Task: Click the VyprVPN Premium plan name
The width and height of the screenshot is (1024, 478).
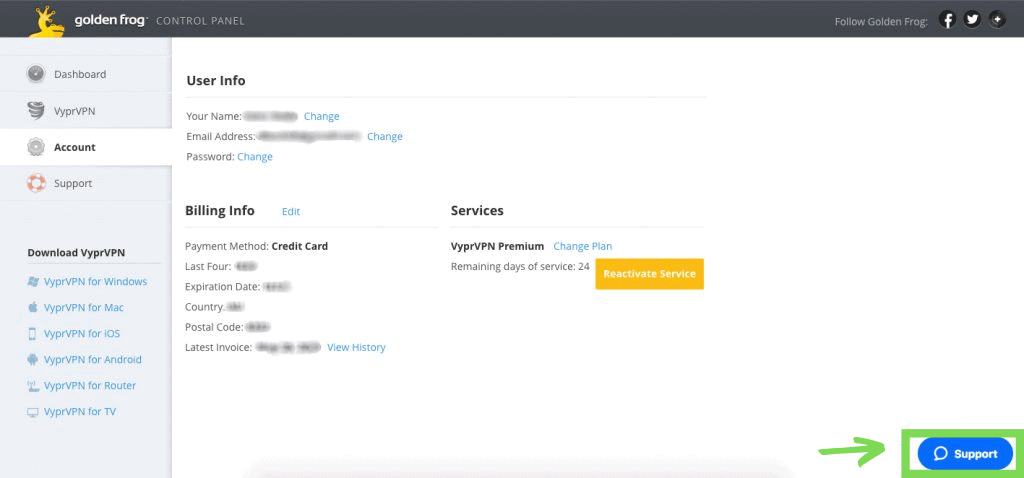Action: (x=498, y=246)
